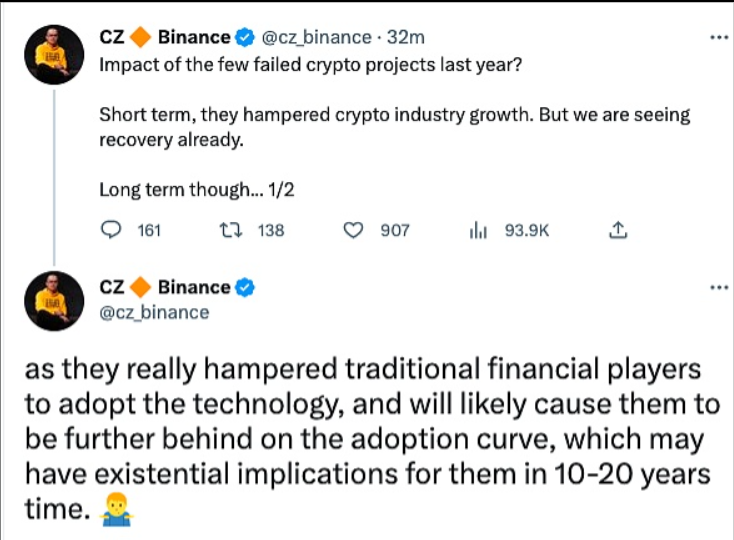Screen dimensions: 734x540
Task: Click the @cz_binance handle under second tweet
Action: tap(154, 312)
